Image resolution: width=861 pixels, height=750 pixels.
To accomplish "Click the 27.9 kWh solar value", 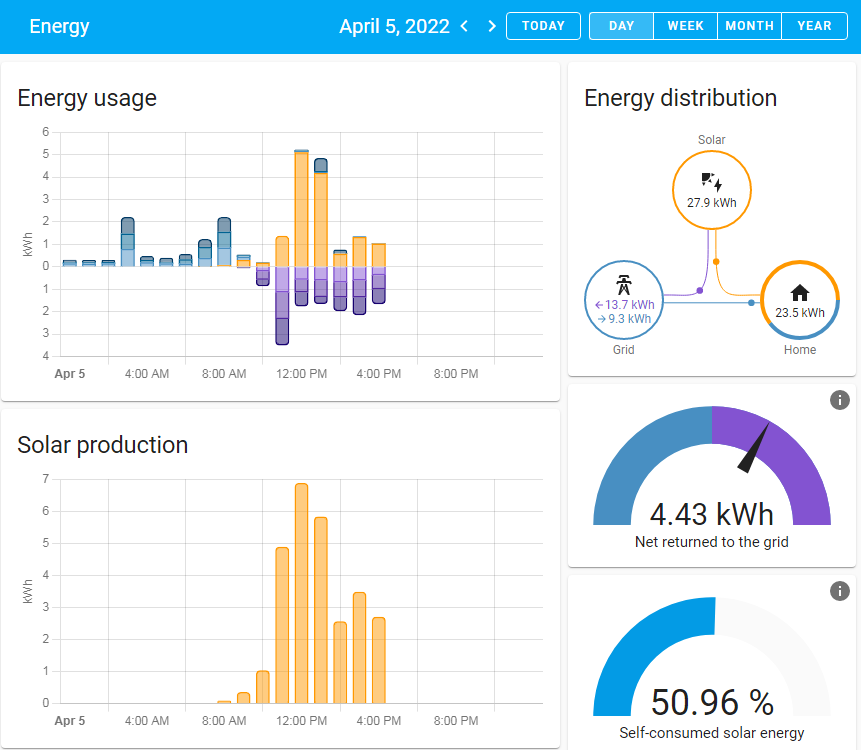I will [712, 203].
